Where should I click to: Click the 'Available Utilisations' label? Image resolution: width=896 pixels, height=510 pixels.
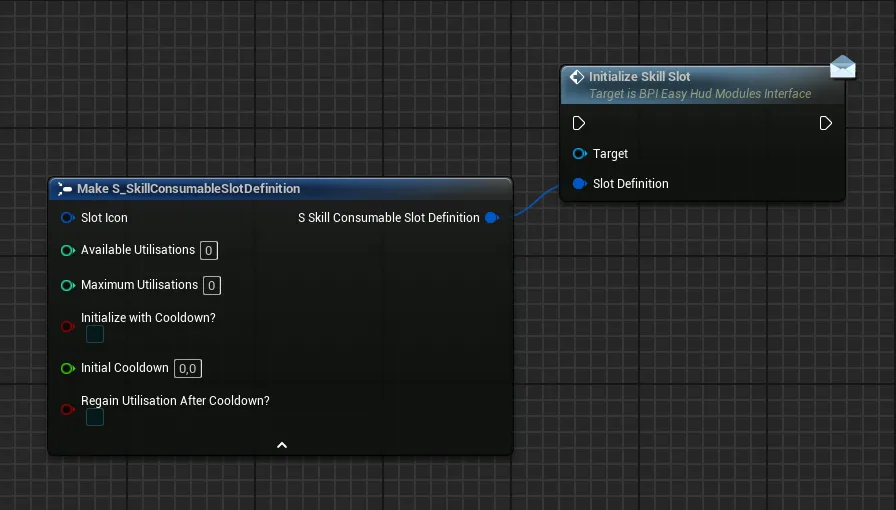point(138,250)
